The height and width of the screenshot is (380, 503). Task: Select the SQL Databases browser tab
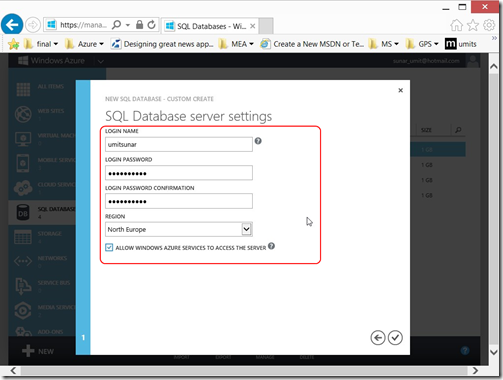point(210,26)
